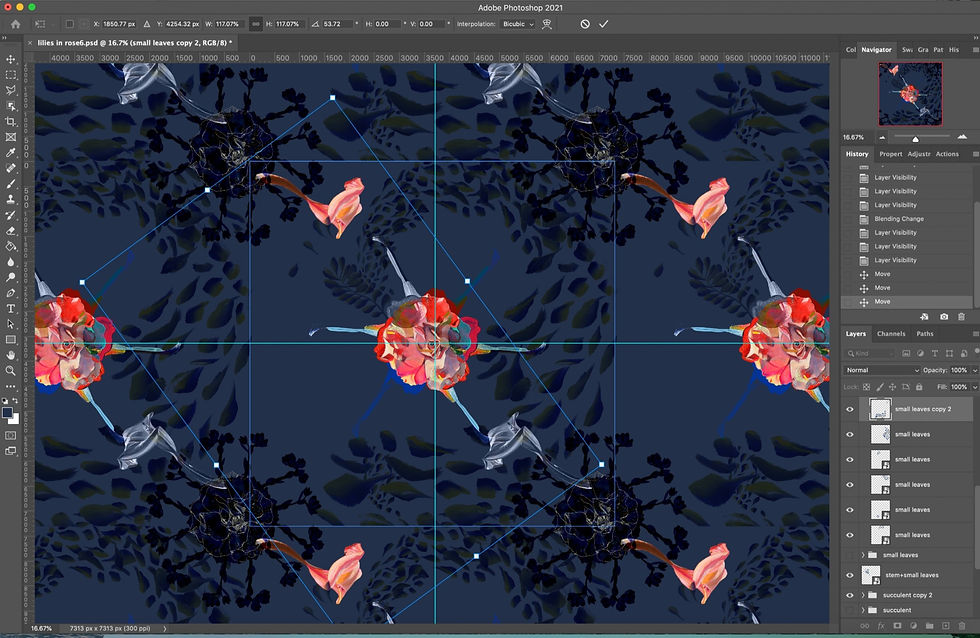Open the background color swatch

pyautogui.click(x=14, y=419)
